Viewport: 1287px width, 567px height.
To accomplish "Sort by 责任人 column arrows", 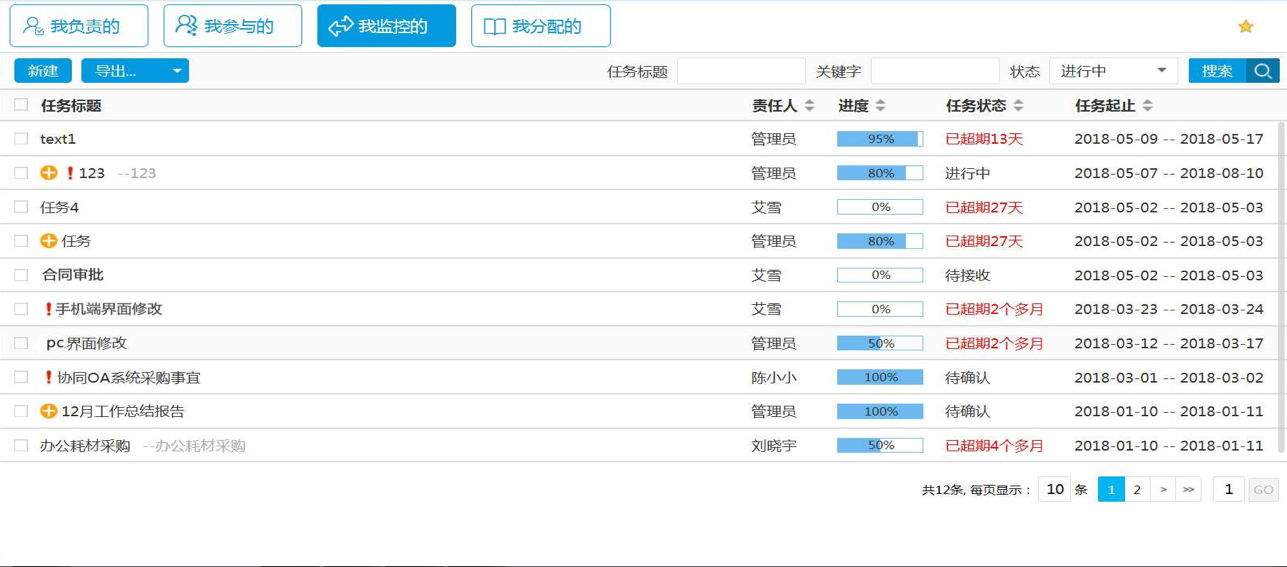I will pyautogui.click(x=810, y=106).
